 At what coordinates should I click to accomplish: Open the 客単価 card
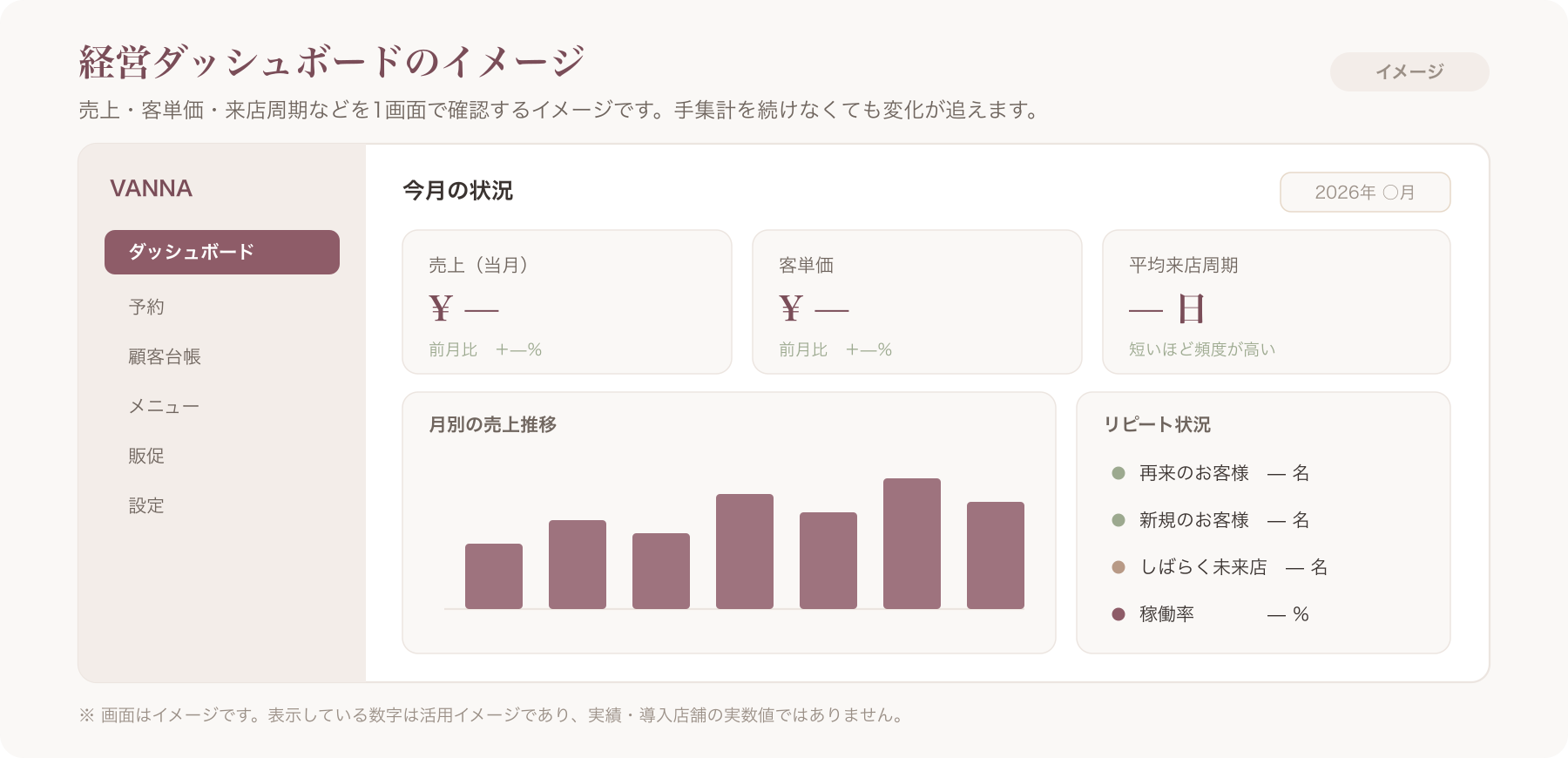tap(916, 301)
